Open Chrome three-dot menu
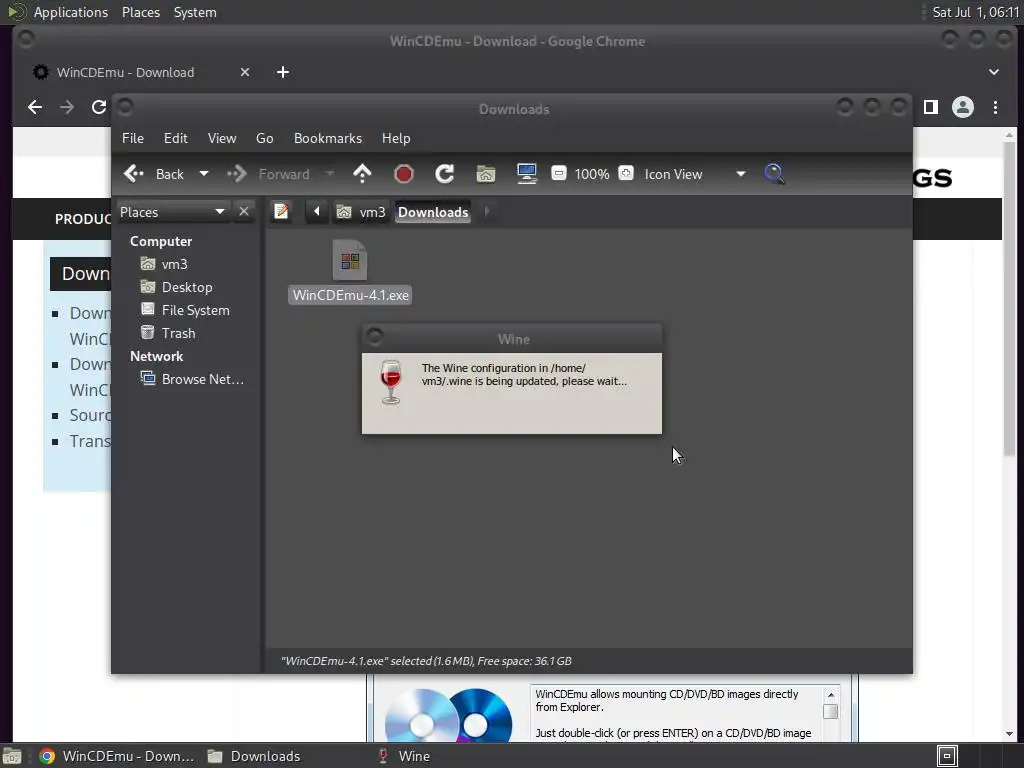 coord(995,107)
